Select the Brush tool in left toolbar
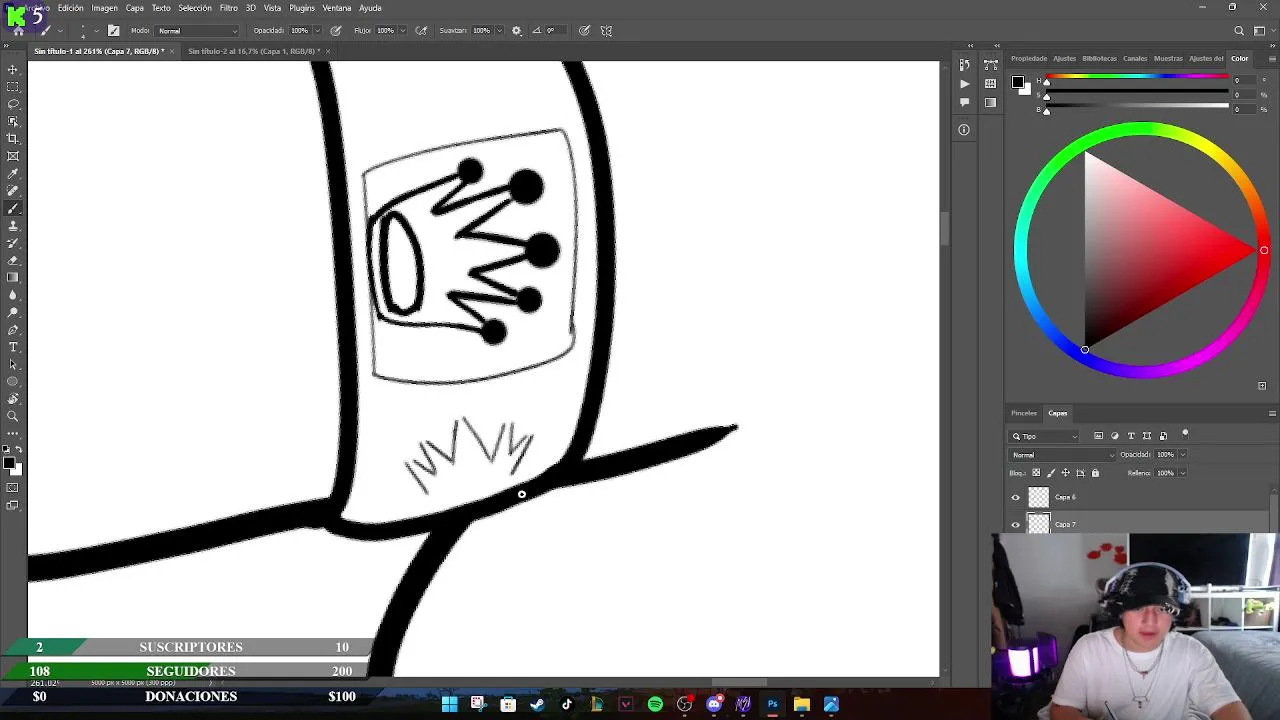Screen dimensions: 1280x720 (x=13, y=209)
